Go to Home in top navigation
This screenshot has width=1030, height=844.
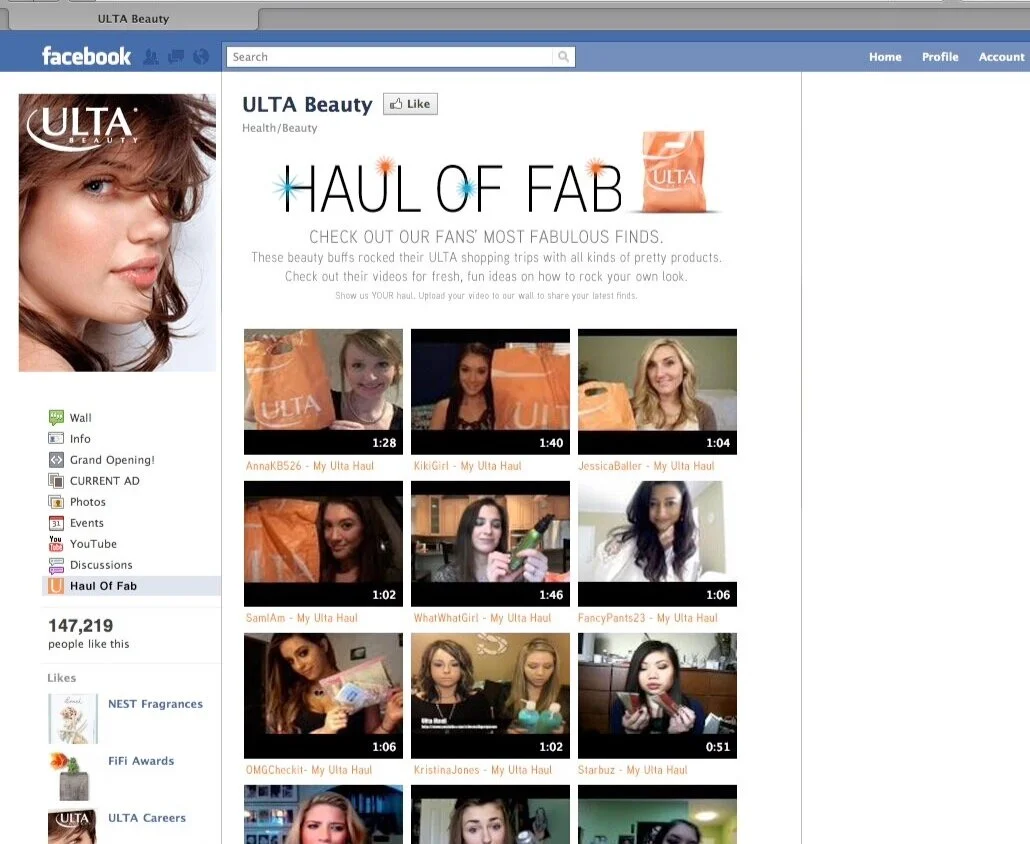pos(885,57)
